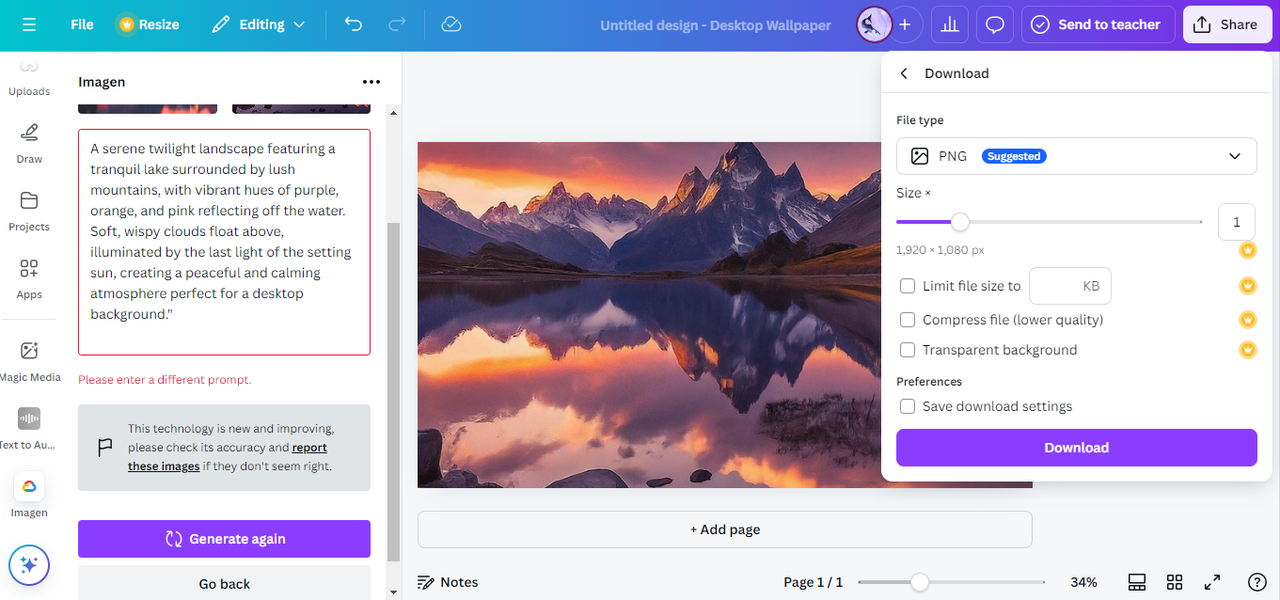Open Apps in the sidebar
1280x600 pixels.
[29, 279]
